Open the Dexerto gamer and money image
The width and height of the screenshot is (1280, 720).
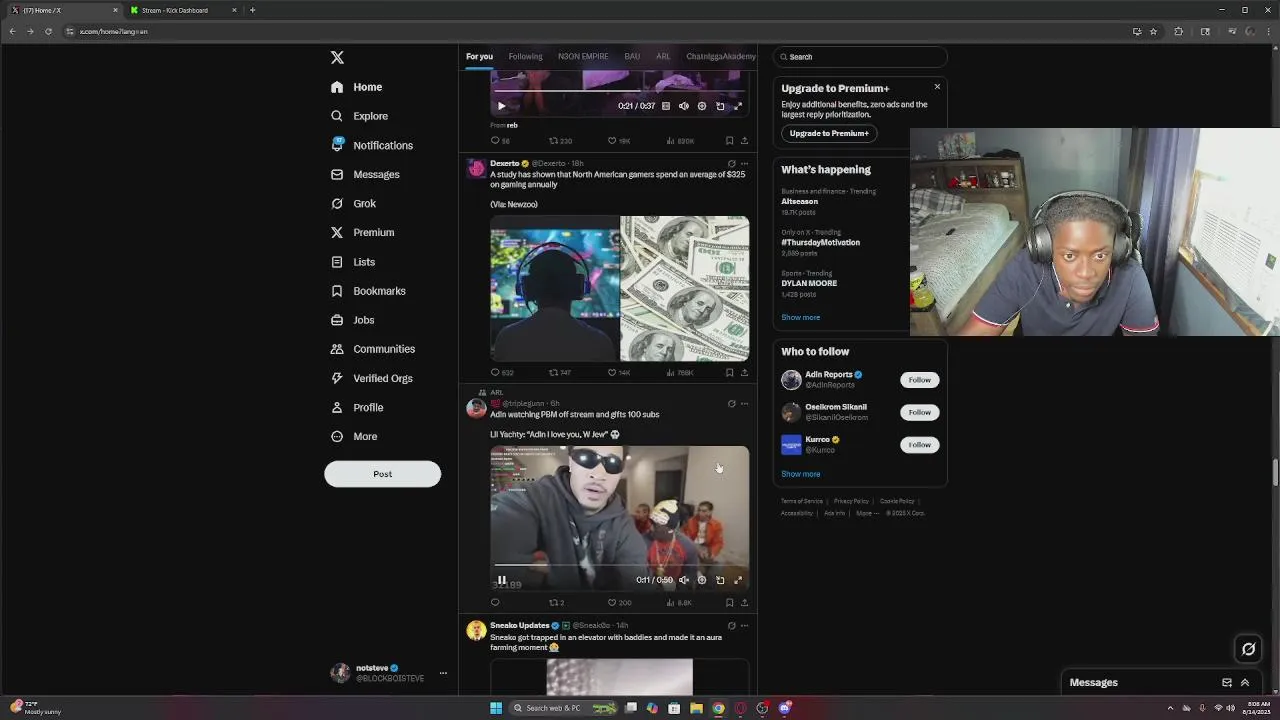(x=619, y=288)
